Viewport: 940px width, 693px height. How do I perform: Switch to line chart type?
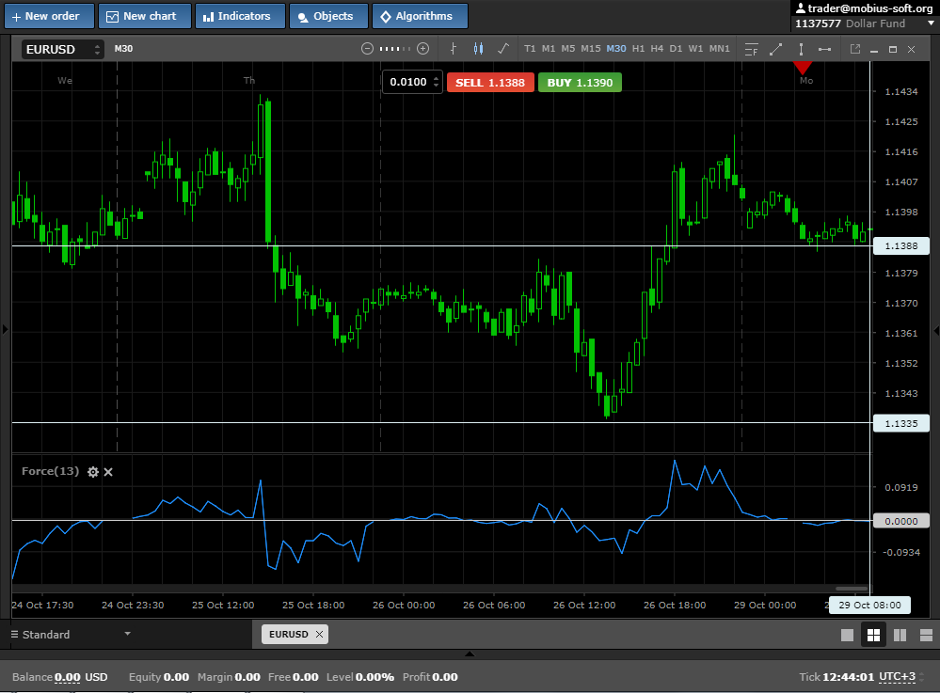[x=504, y=49]
